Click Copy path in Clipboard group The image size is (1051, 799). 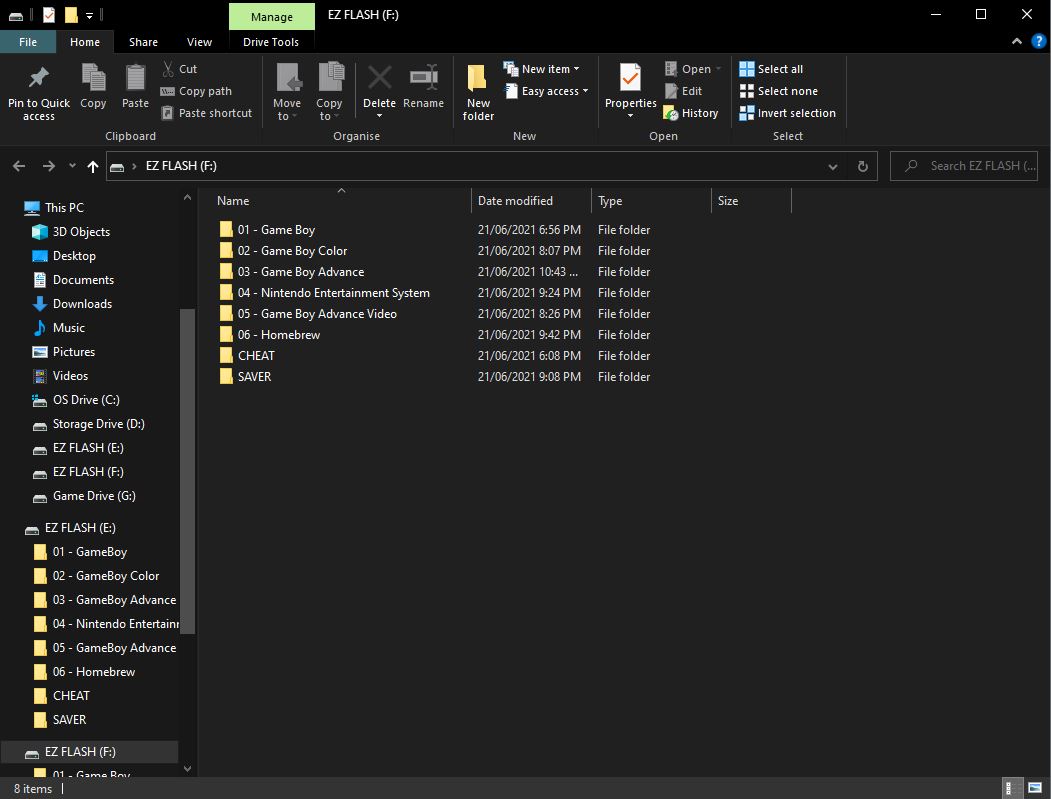(196, 90)
